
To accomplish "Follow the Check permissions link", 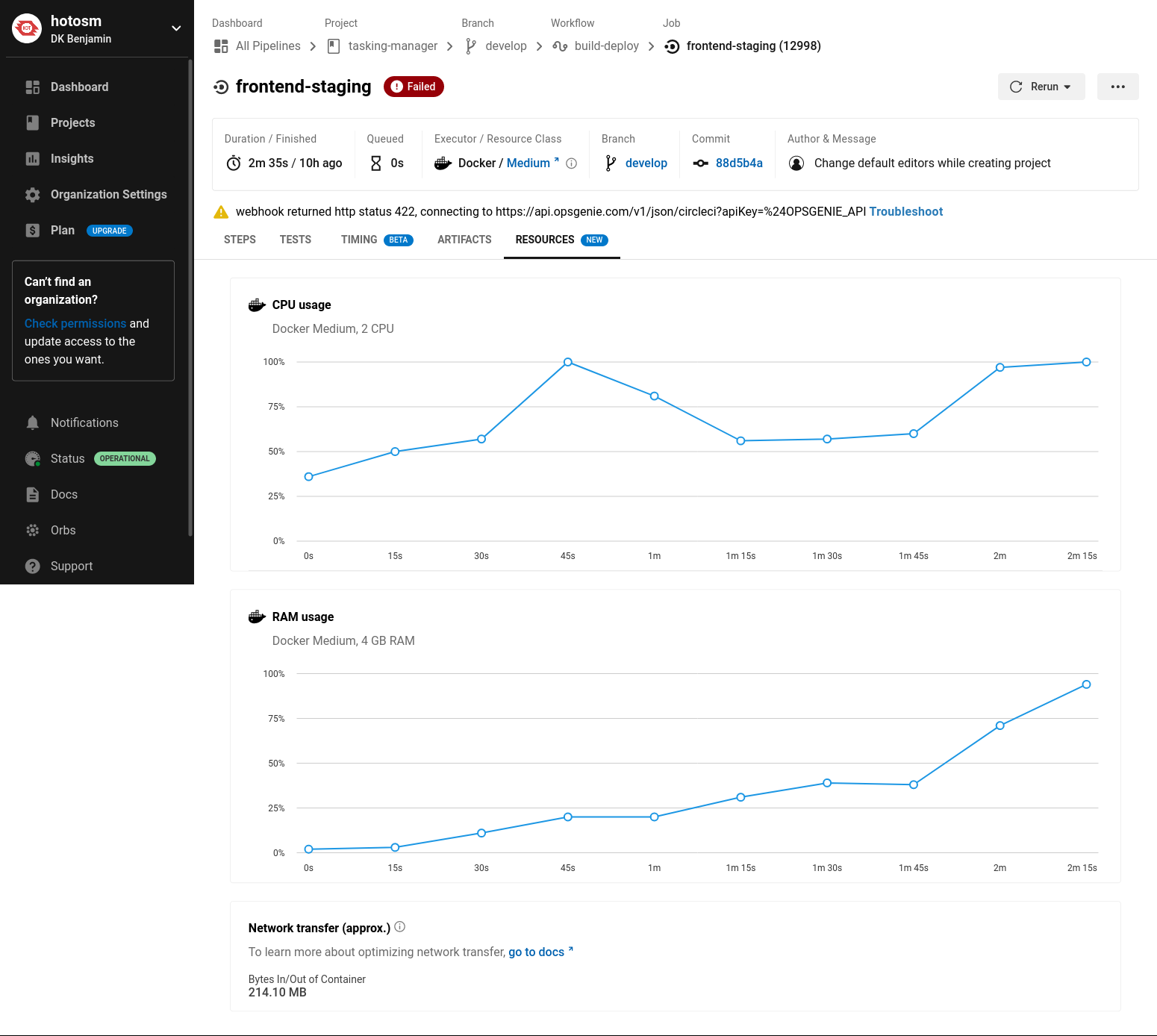I will click(75, 323).
